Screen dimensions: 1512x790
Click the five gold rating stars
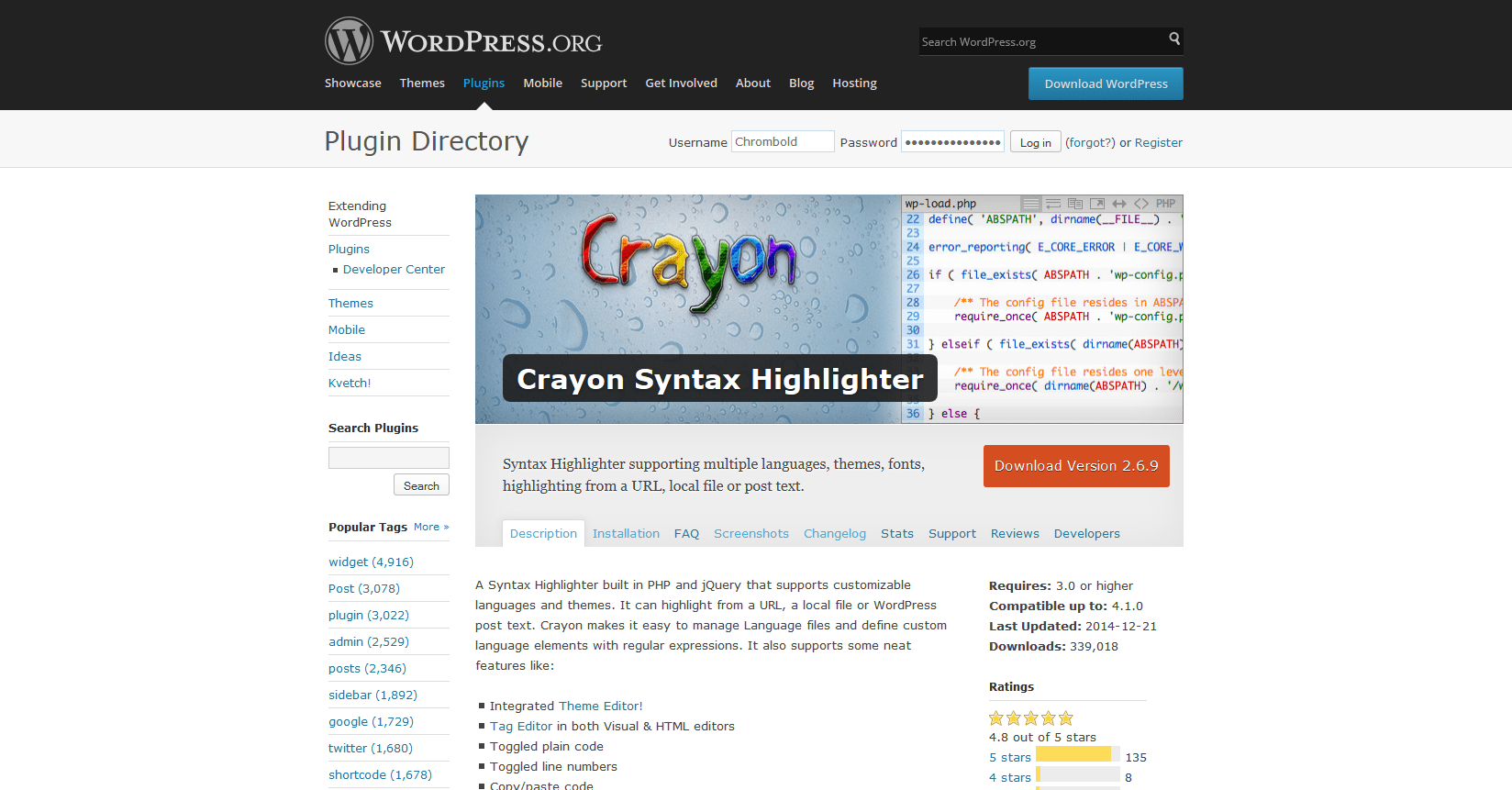[x=1031, y=718]
